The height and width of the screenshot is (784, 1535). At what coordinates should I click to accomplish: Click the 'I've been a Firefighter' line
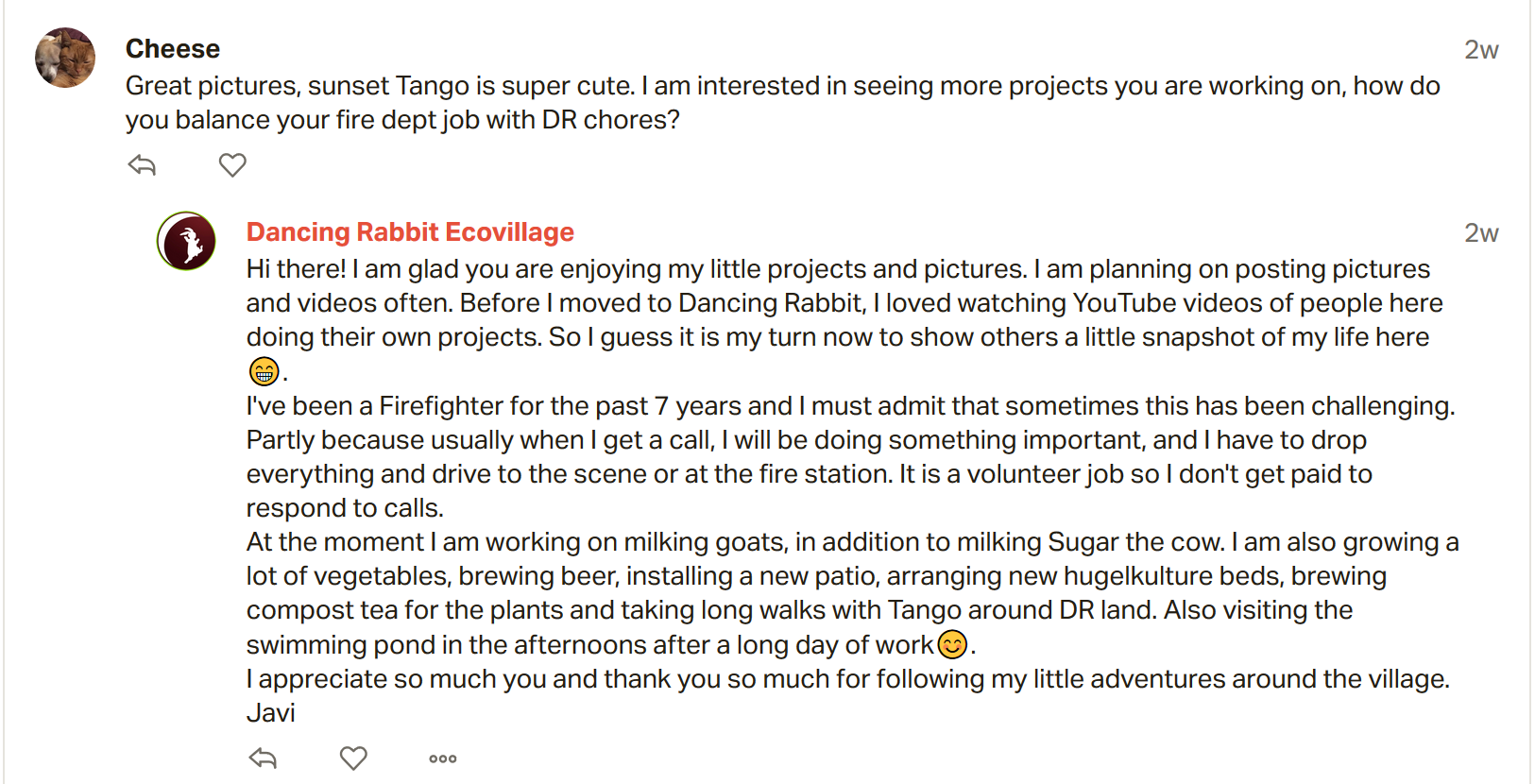click(x=850, y=406)
